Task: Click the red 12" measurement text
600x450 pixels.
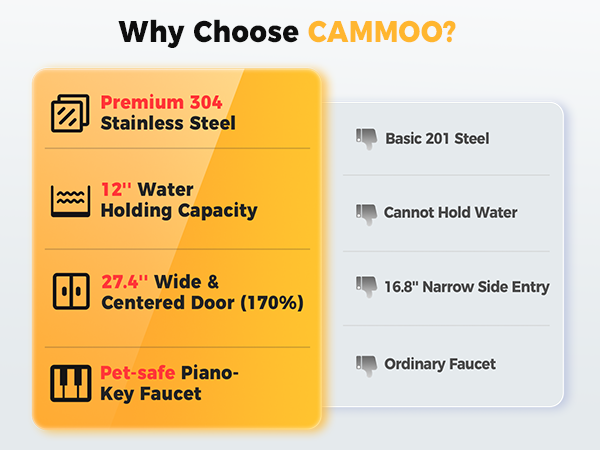Action: coord(116,189)
